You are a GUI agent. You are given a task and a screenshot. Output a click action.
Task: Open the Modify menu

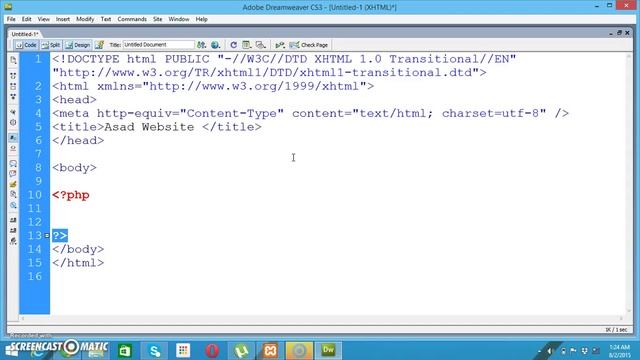pos(85,19)
